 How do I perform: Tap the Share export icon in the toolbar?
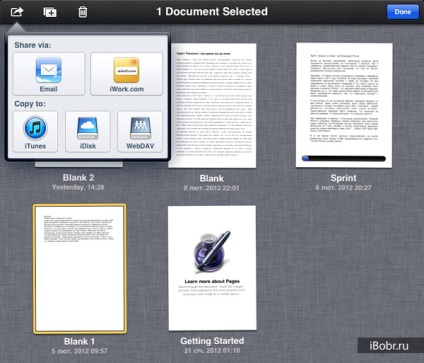click(x=17, y=12)
